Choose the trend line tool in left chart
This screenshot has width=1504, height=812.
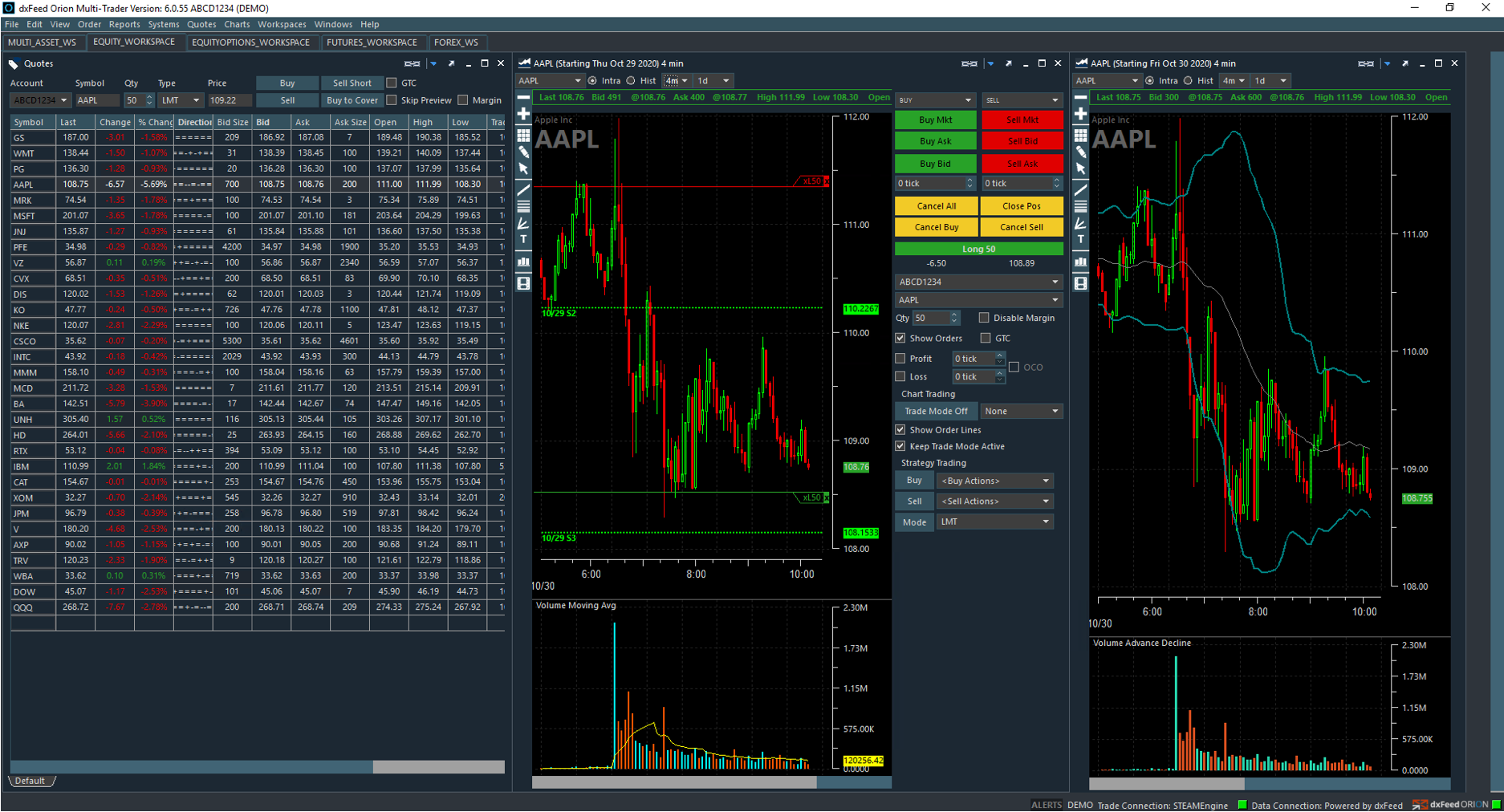(523, 190)
